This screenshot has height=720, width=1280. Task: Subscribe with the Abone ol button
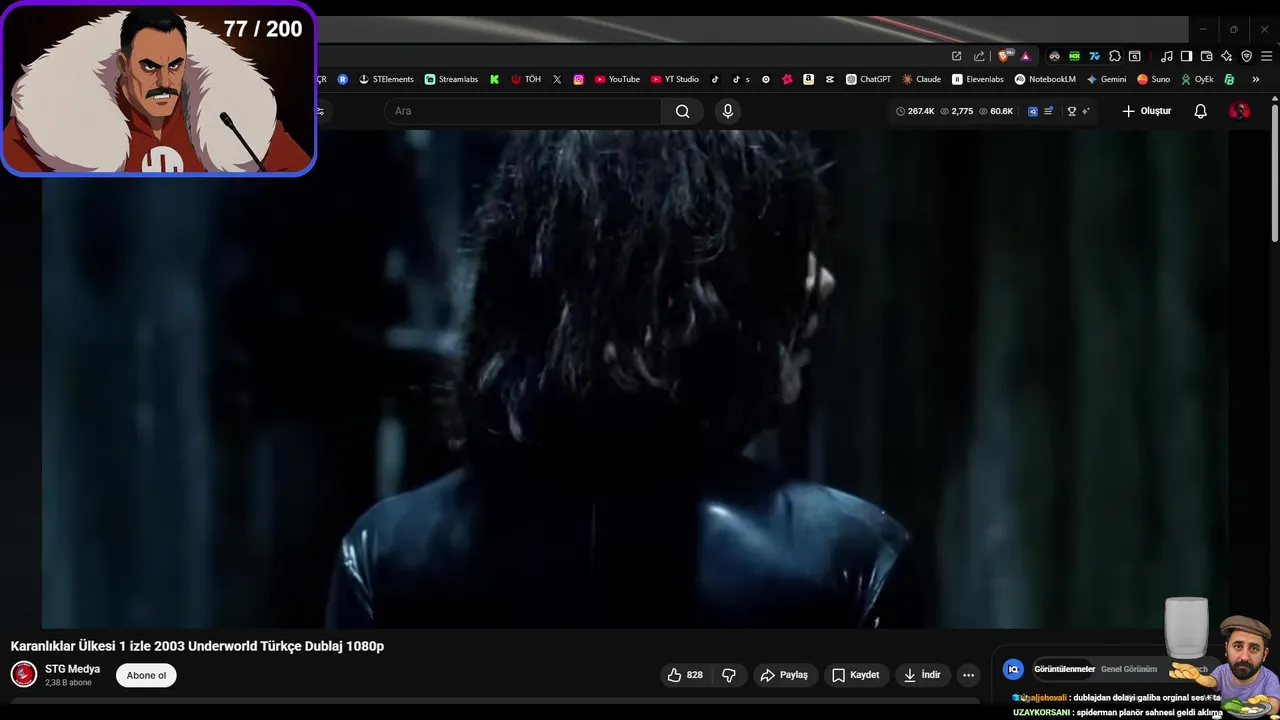(146, 675)
